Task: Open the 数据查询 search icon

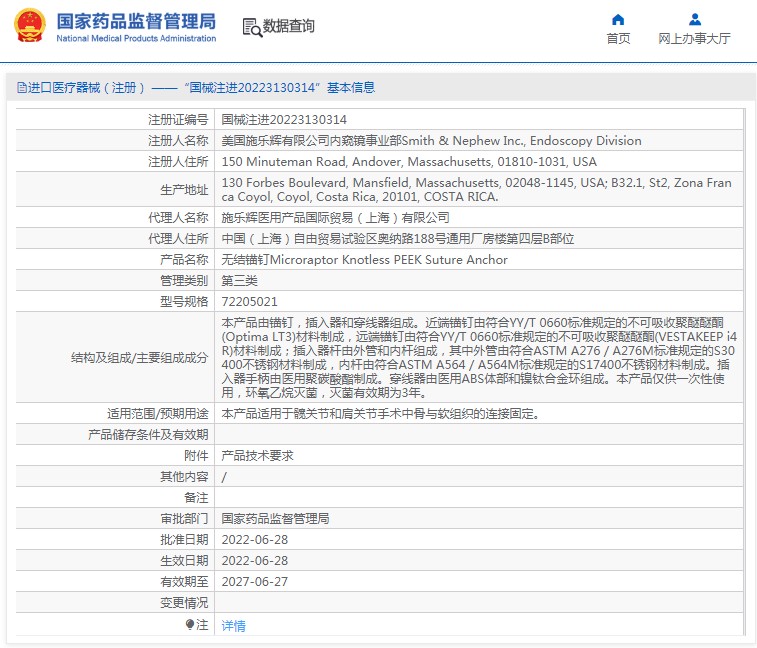Action: (x=252, y=28)
